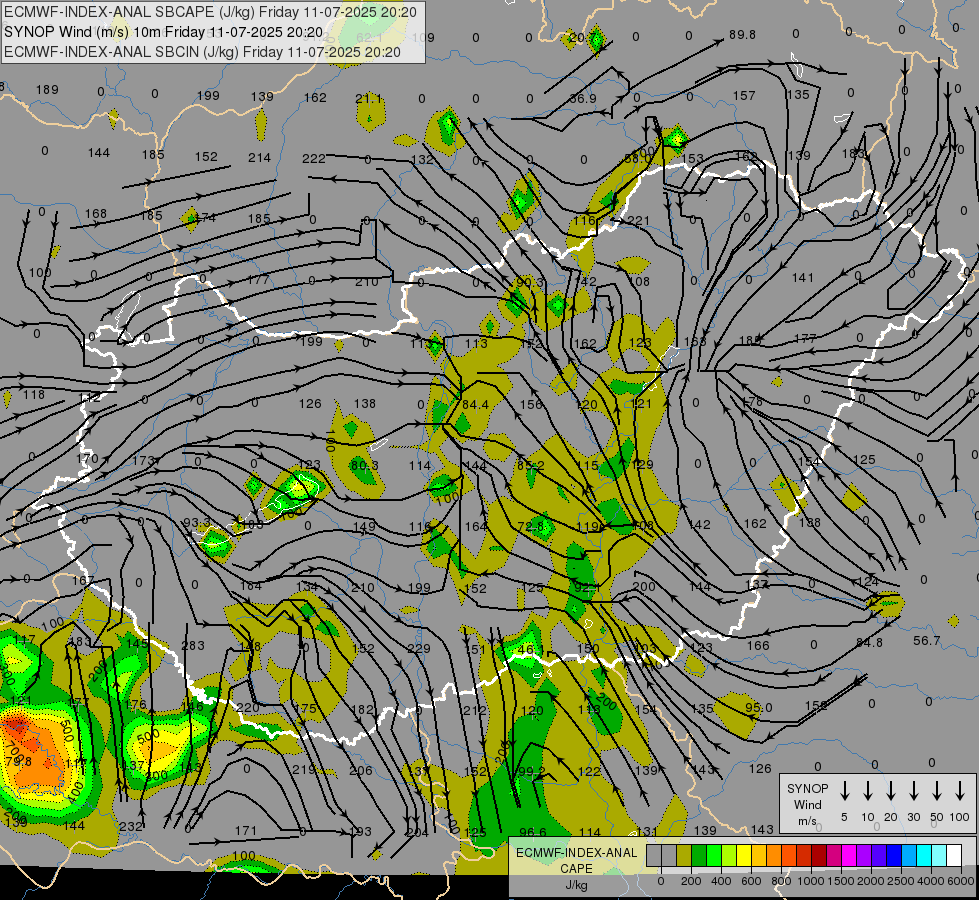Screen dimensions: 979x900
Task: Click the '221' value on the map
Action: [x=639, y=220]
